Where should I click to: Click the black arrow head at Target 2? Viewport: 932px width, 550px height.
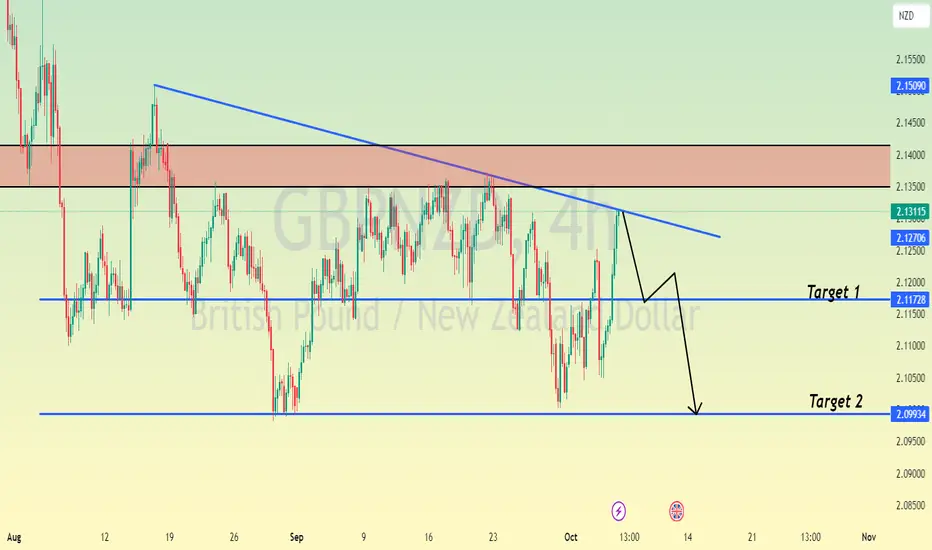tap(695, 409)
